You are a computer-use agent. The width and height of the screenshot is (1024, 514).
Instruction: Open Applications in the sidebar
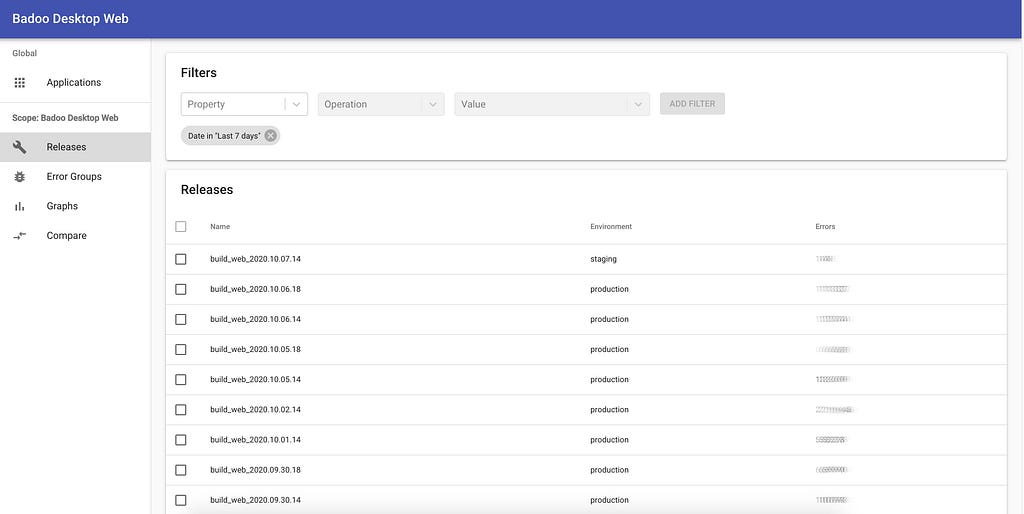point(75,83)
